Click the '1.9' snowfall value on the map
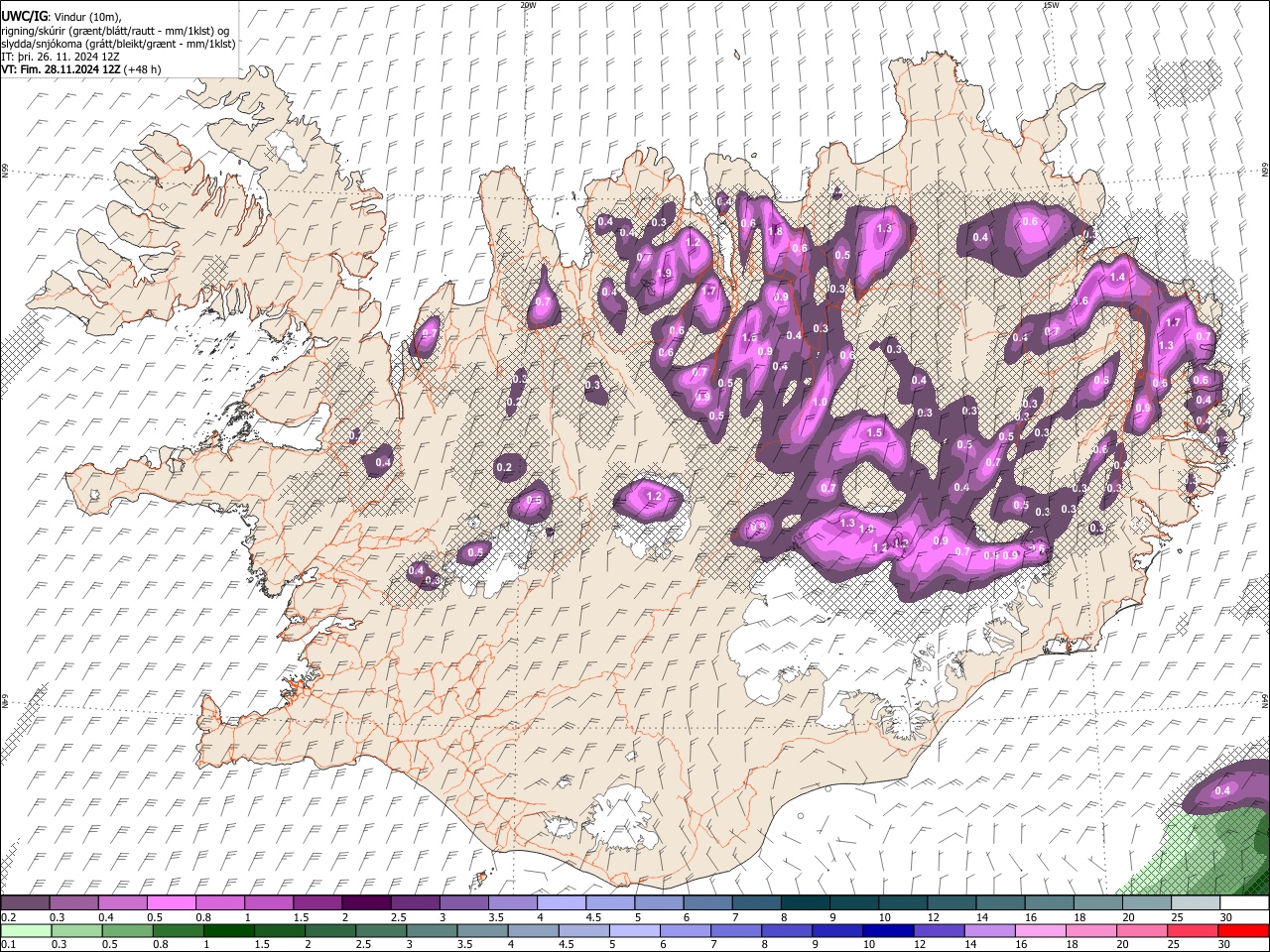This screenshot has height=952, width=1270. pos(664,274)
